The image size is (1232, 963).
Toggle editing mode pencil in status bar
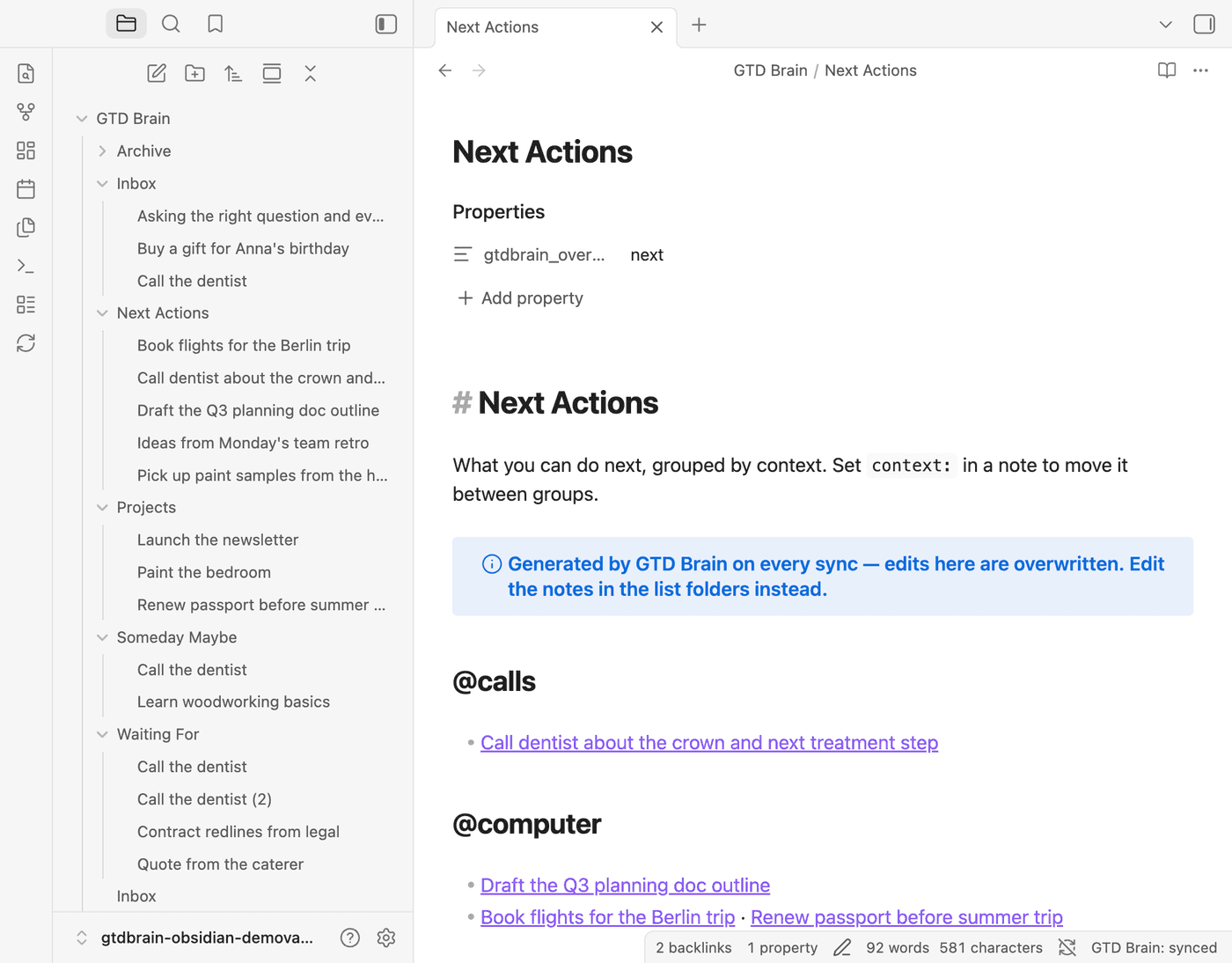click(842, 948)
